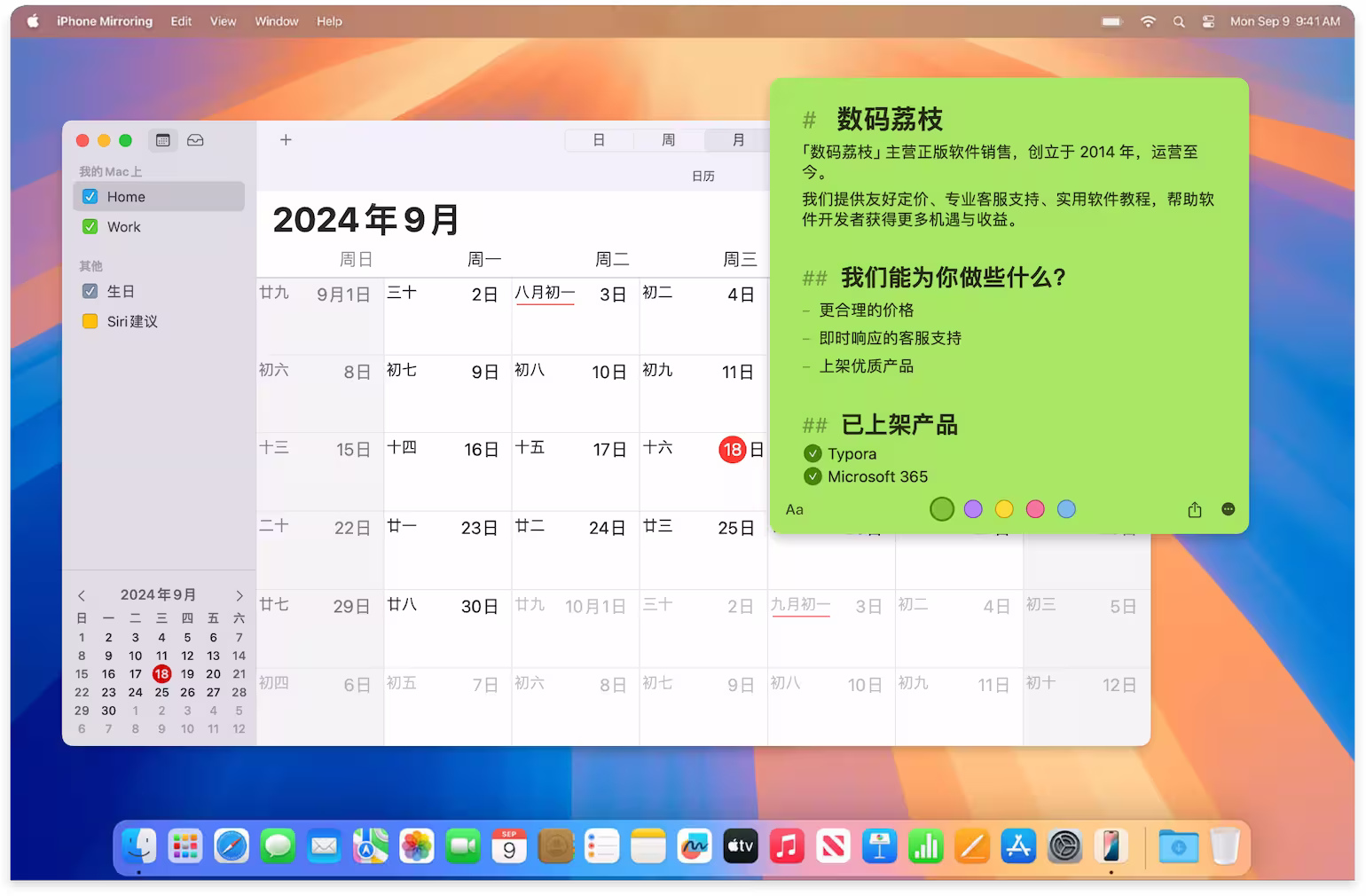Image resolution: width=1366 pixels, height=896 pixels.
Task: Open the Music app in the Dock
Action: [787, 847]
